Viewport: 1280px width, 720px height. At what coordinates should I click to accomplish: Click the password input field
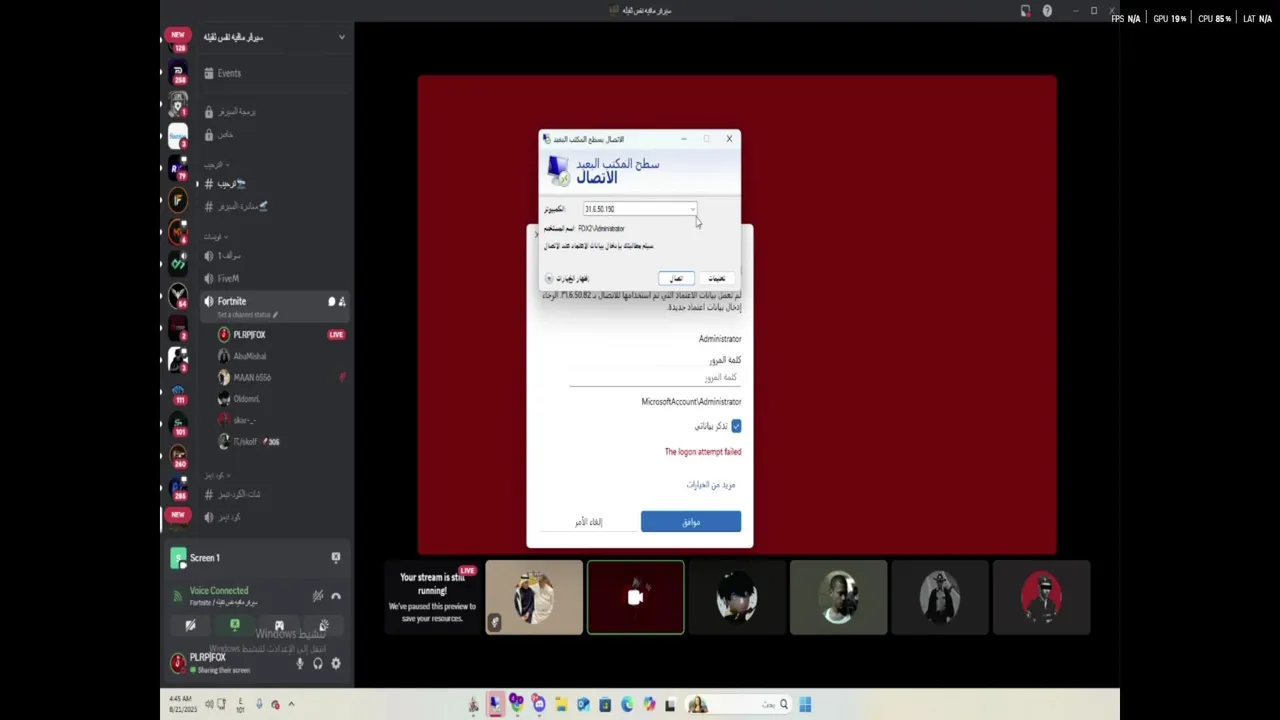coord(654,378)
